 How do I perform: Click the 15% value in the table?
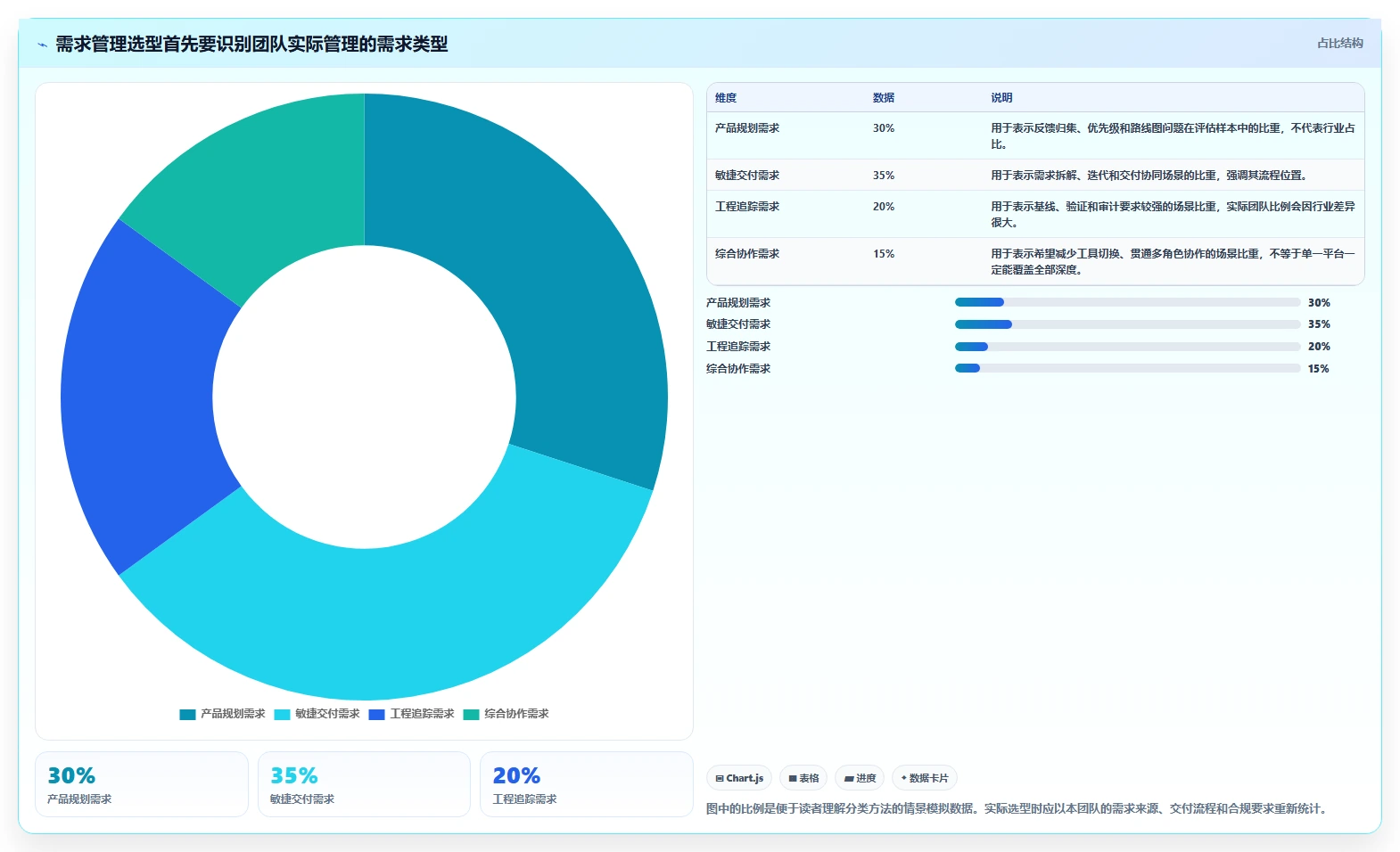[884, 254]
